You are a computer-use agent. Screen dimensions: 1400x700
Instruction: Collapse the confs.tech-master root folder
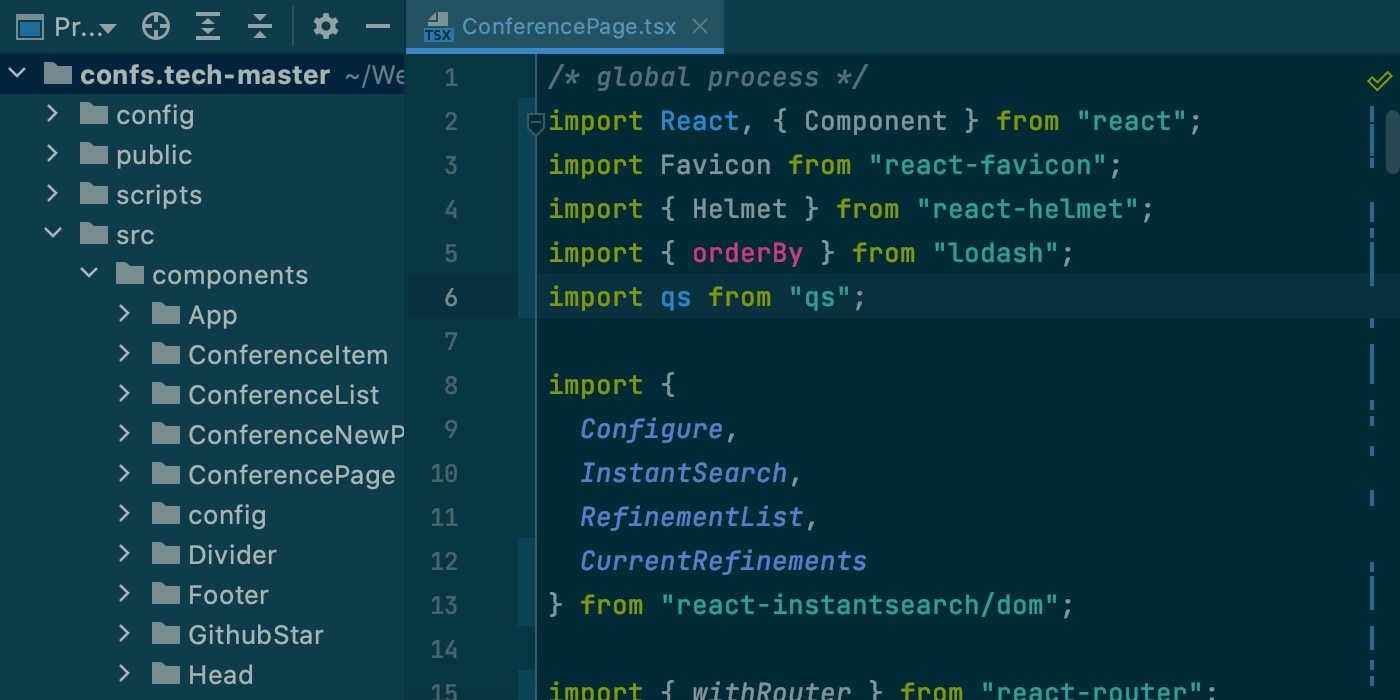click(x=18, y=75)
